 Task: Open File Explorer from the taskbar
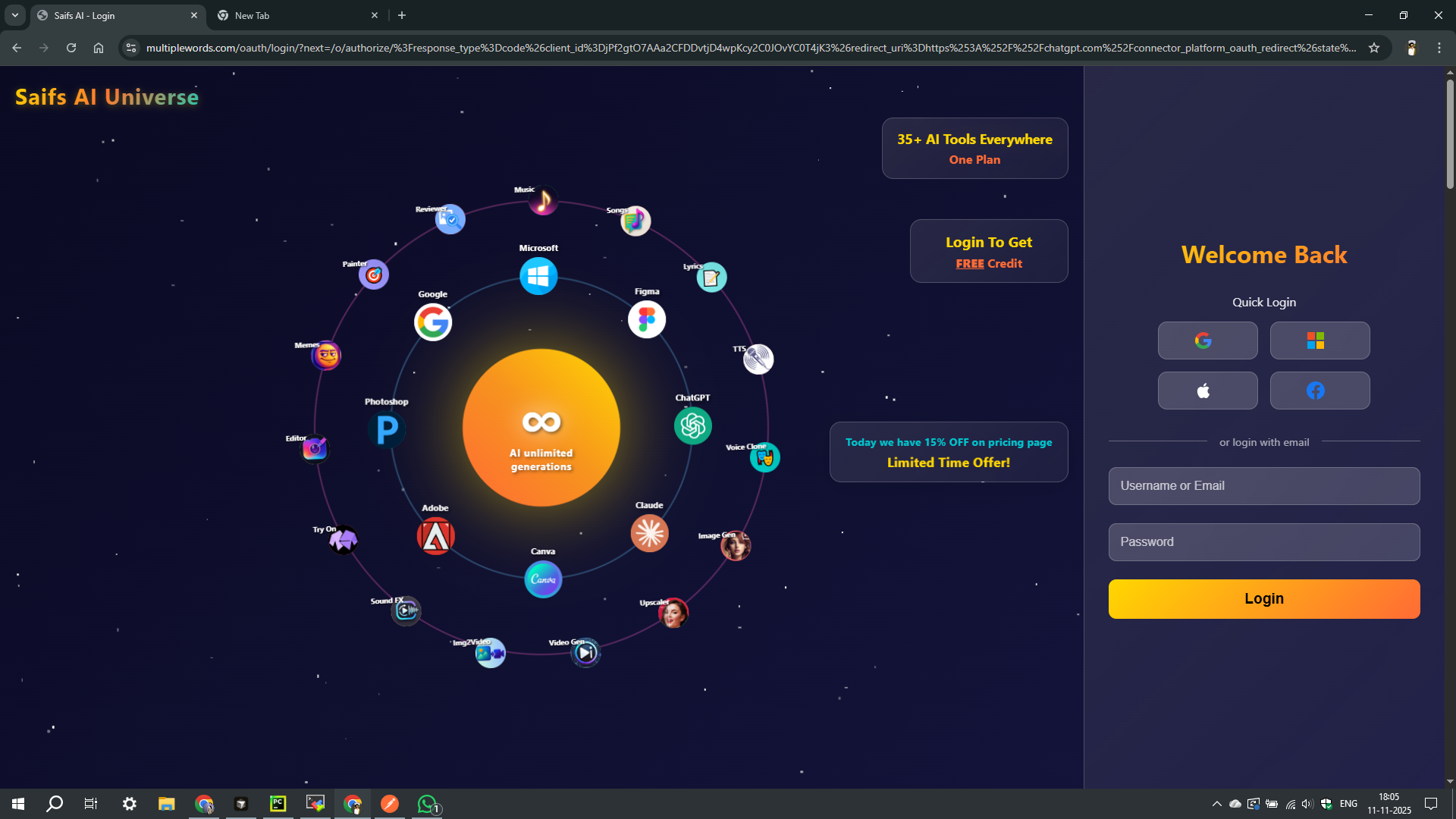166,804
